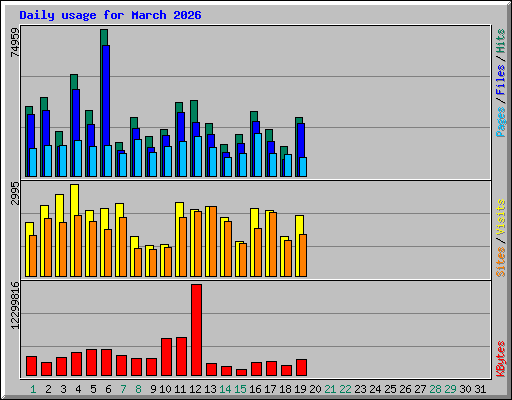Click the 'Files' legend label
This screenshot has width=512, height=400.
pos(500,80)
